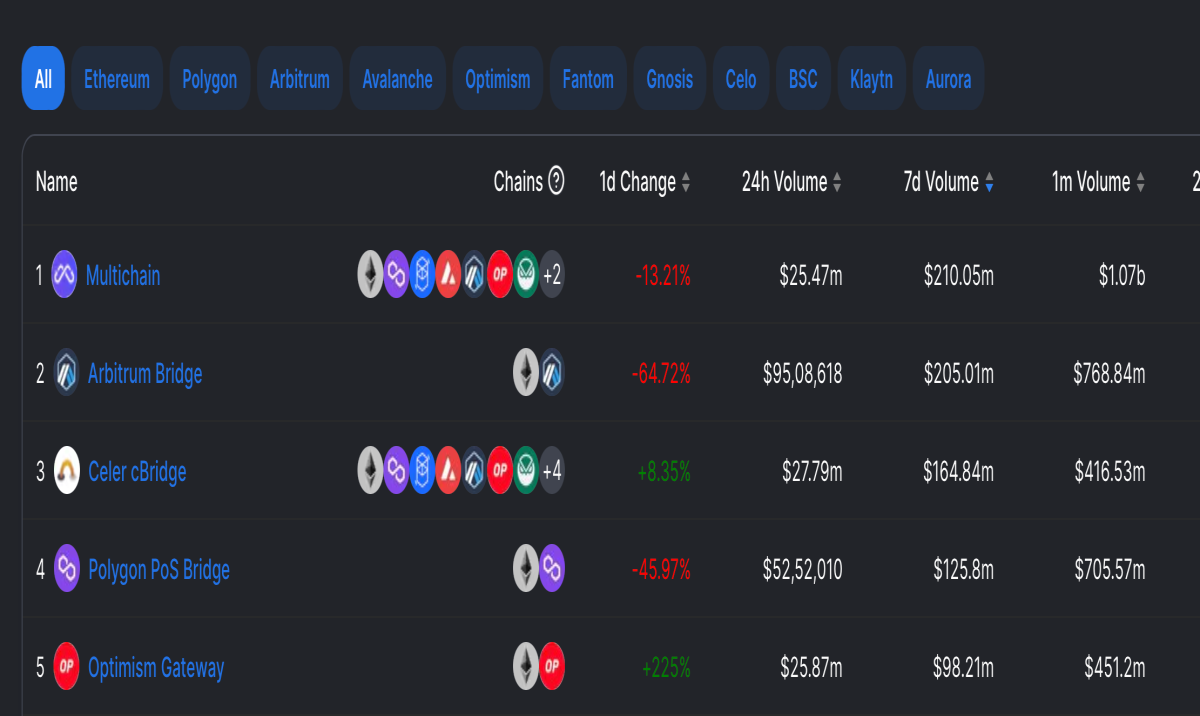Sort the table by 7d Volume

click(946, 182)
